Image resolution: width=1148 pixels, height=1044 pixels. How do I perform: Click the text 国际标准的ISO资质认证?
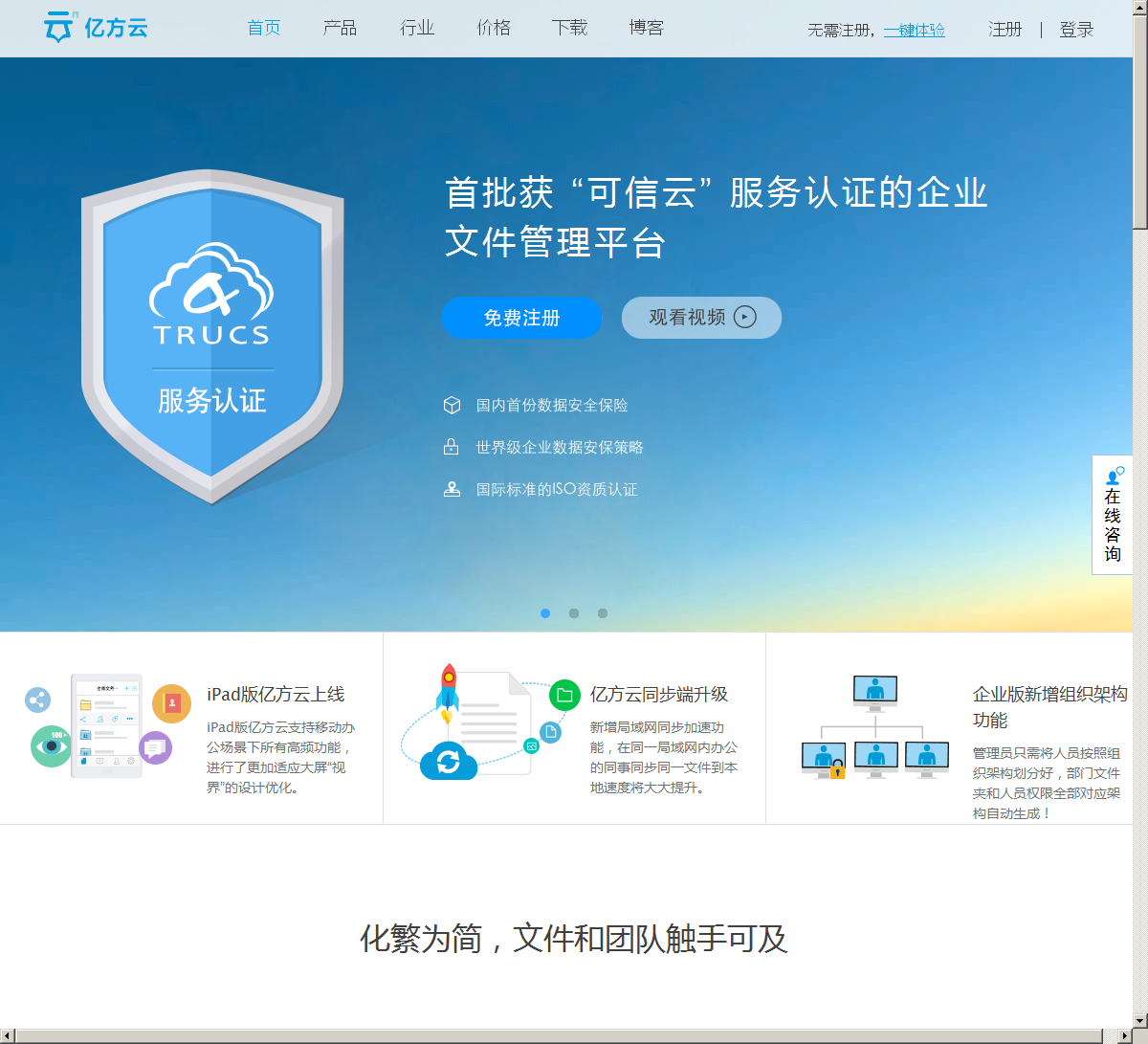(x=557, y=490)
